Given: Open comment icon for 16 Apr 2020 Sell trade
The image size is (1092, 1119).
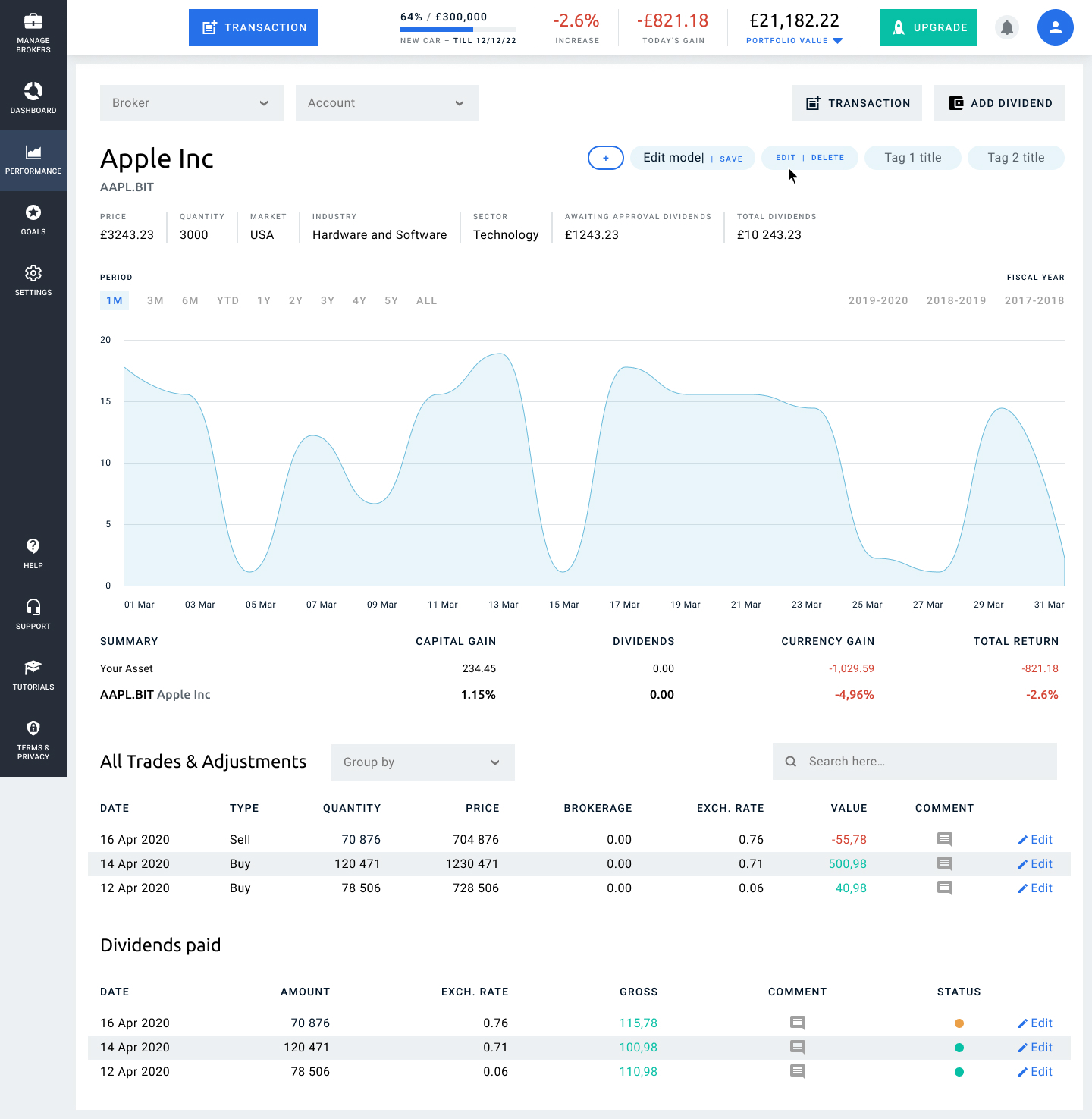Looking at the screenshot, I should tap(945, 840).
